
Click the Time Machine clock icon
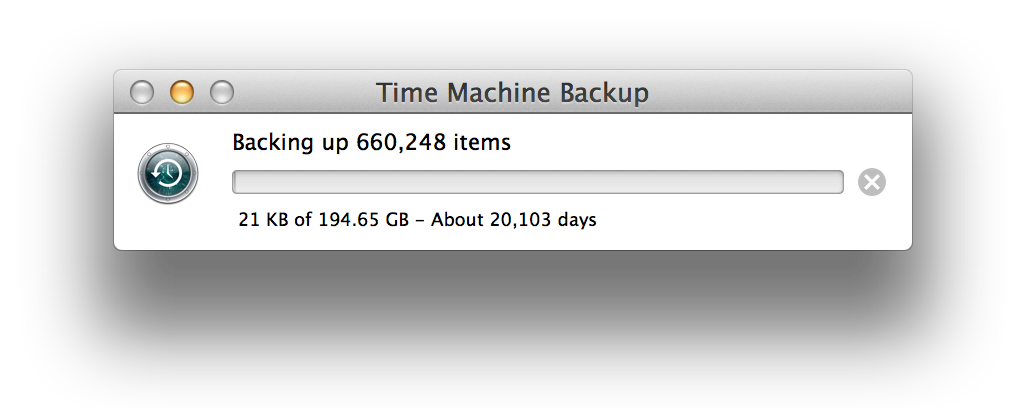point(168,173)
